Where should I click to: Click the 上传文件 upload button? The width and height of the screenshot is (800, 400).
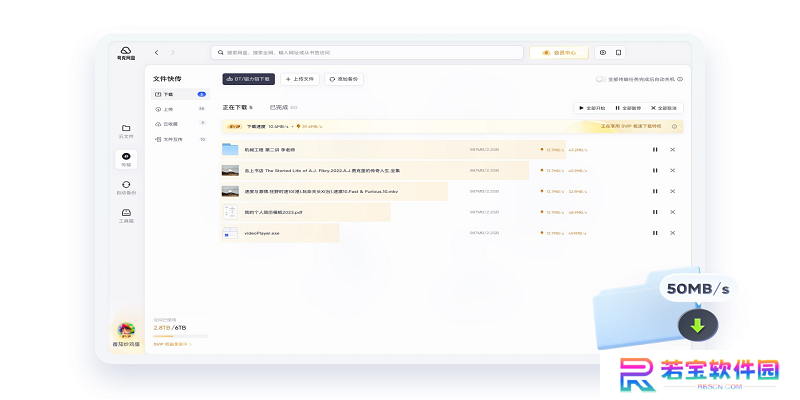(x=299, y=79)
